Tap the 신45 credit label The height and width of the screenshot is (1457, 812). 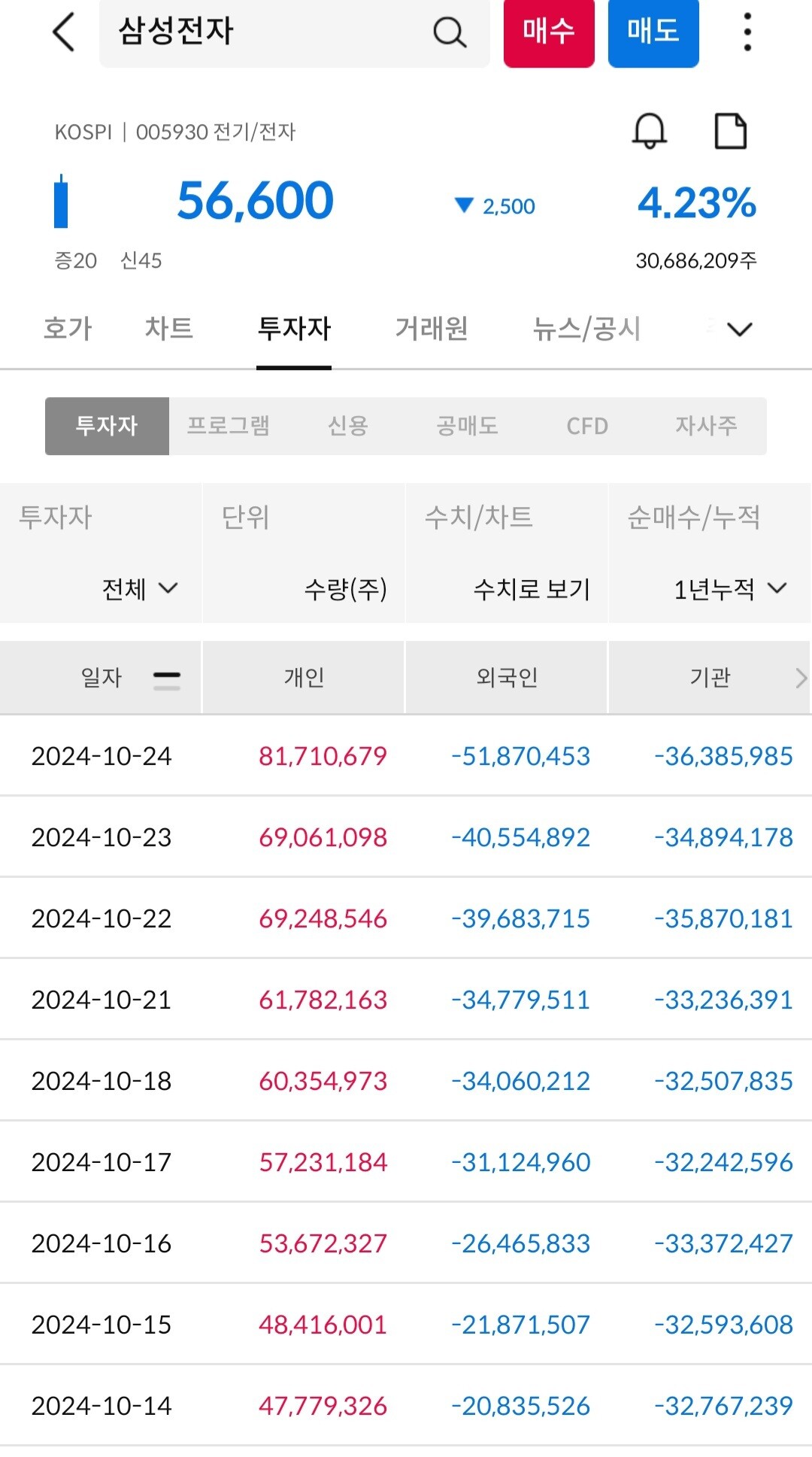141,260
